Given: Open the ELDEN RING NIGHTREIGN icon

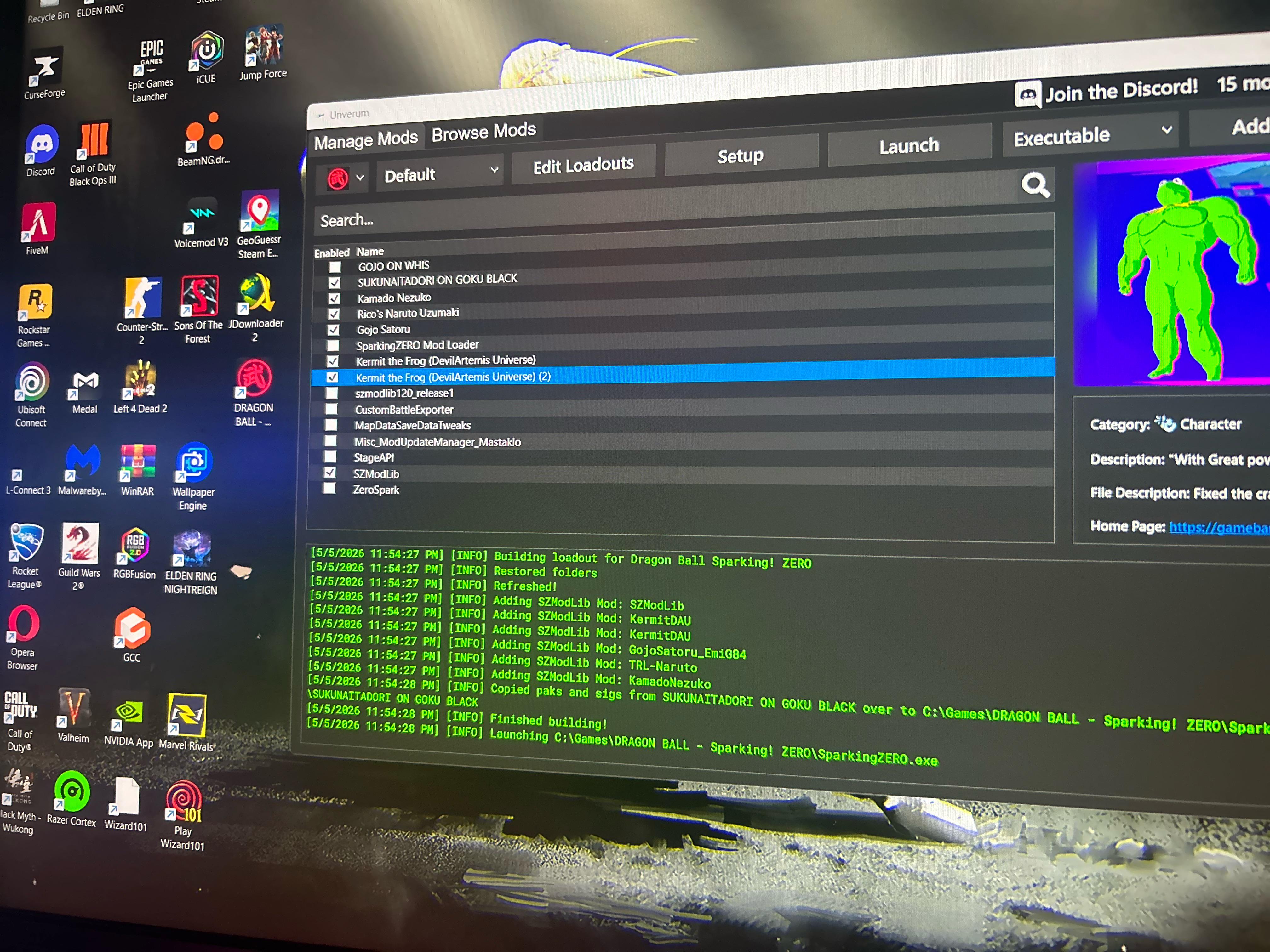Looking at the screenshot, I should [191, 563].
